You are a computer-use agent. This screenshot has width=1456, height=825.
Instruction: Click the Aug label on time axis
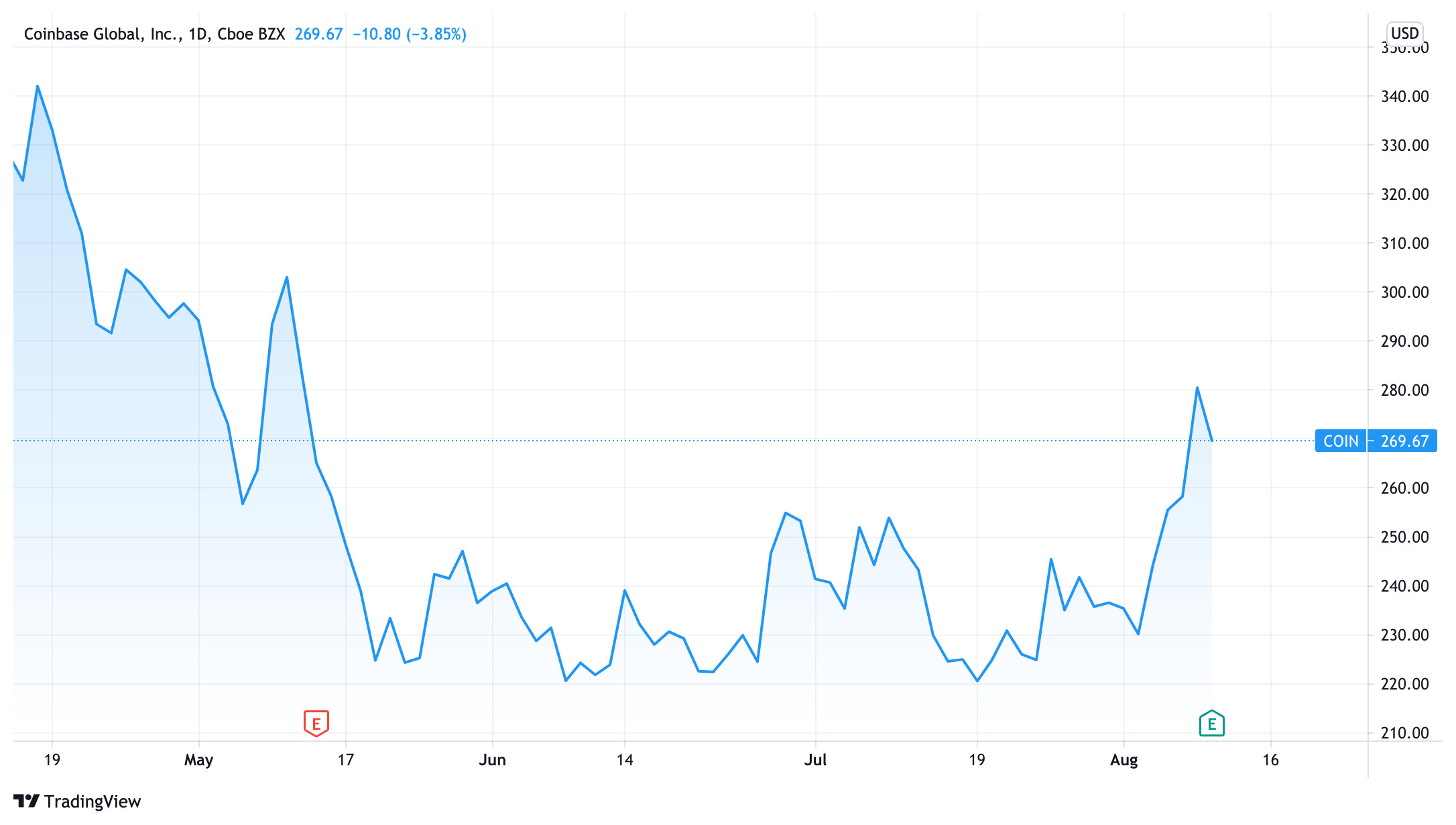pyautogui.click(x=1124, y=761)
